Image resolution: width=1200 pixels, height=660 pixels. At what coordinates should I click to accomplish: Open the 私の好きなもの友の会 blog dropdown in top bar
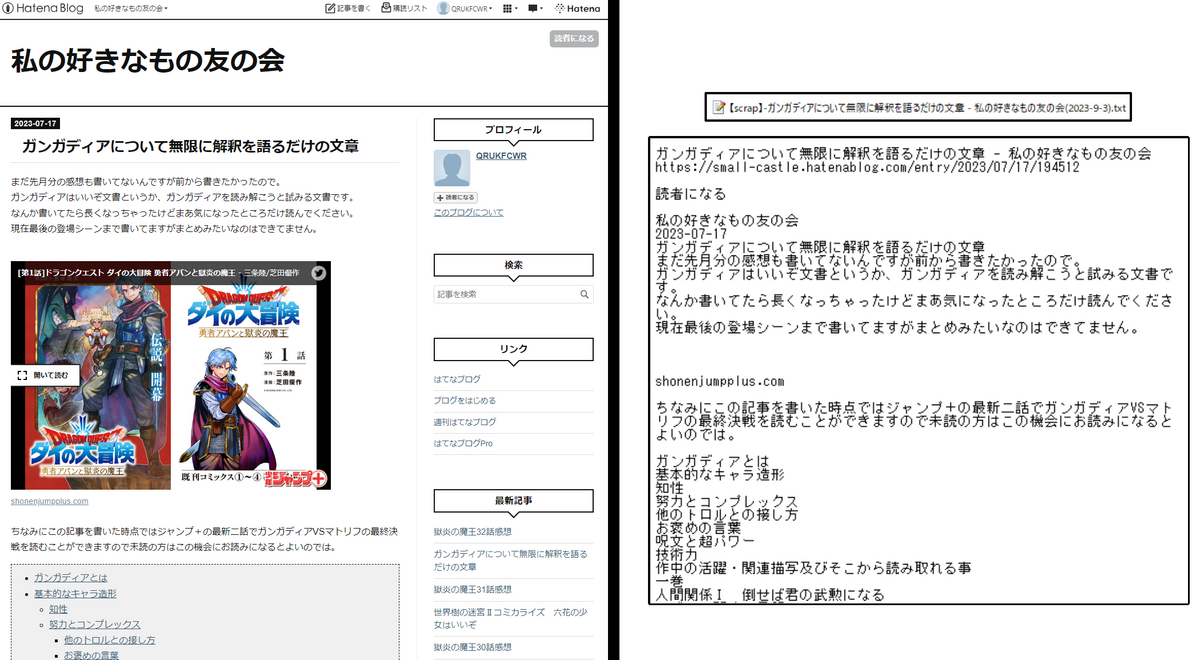coord(131,8)
